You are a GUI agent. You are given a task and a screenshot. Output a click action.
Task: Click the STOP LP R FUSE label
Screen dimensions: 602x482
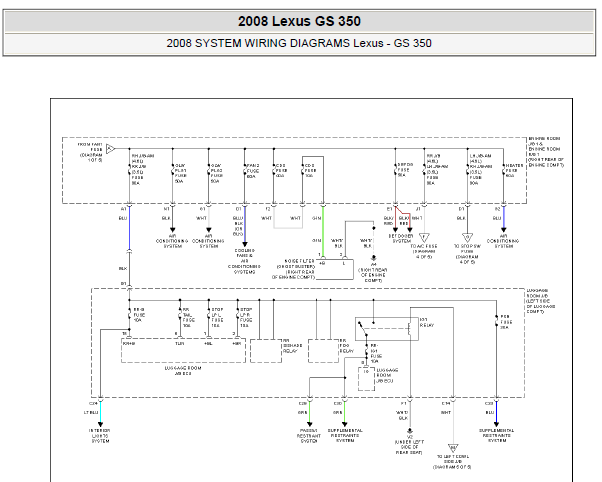(x=246, y=317)
